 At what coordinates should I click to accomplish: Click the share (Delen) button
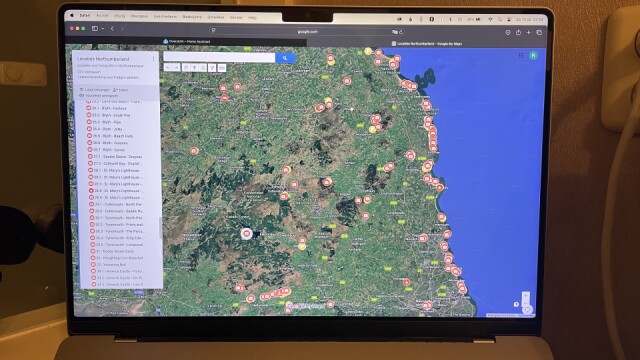tap(120, 89)
